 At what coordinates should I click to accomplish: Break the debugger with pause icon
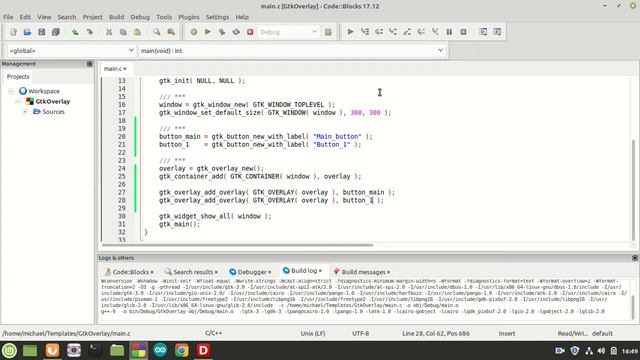point(449,32)
